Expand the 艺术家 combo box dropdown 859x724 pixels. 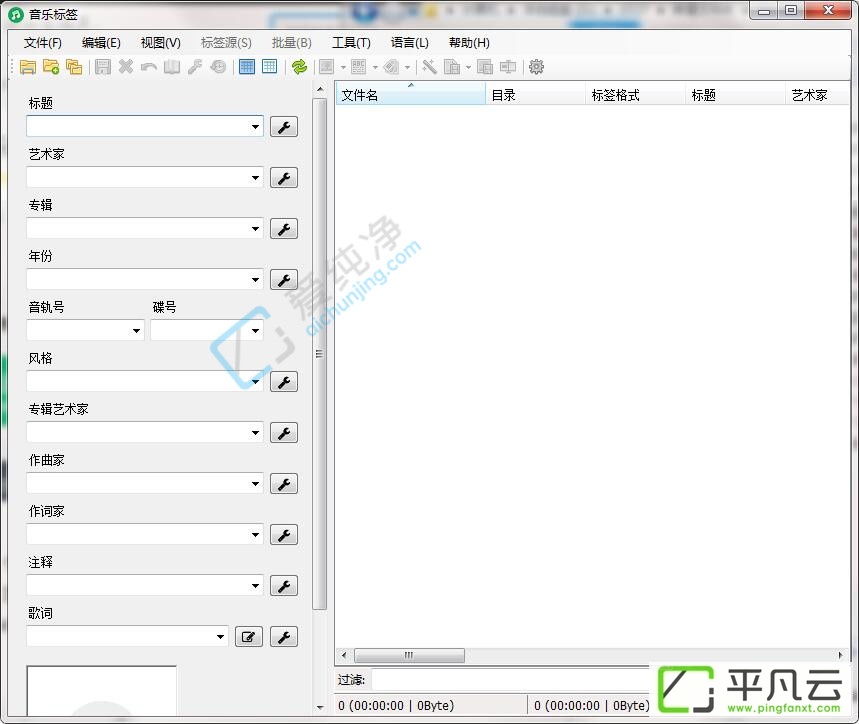click(x=255, y=178)
